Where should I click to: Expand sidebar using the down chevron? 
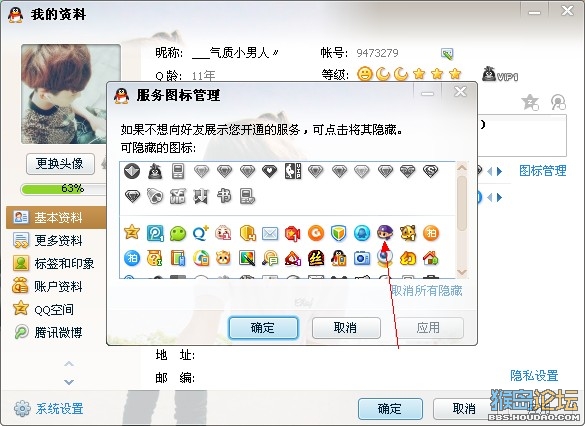(x=69, y=382)
